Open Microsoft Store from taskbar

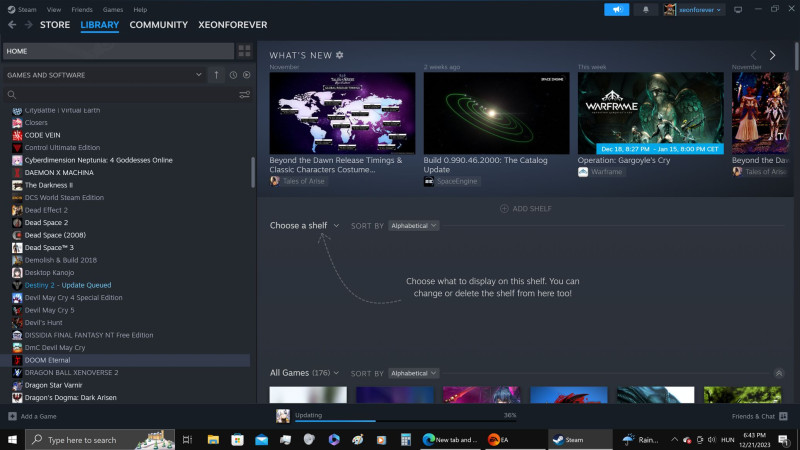(237, 439)
